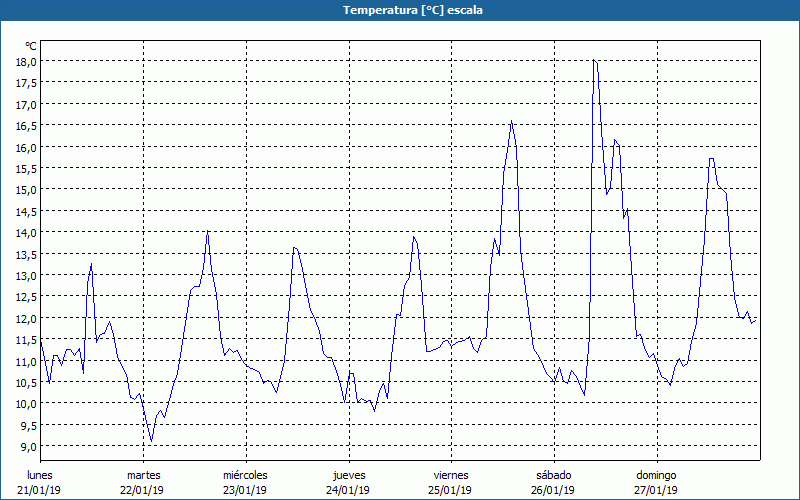Click the 13,5 y-axis value
Viewport: 800px width, 500px height.
[x=27, y=254]
